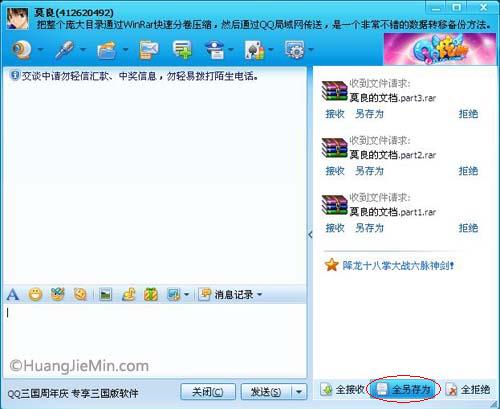Click the security info notice icon
The image size is (500, 409).
click(15, 75)
